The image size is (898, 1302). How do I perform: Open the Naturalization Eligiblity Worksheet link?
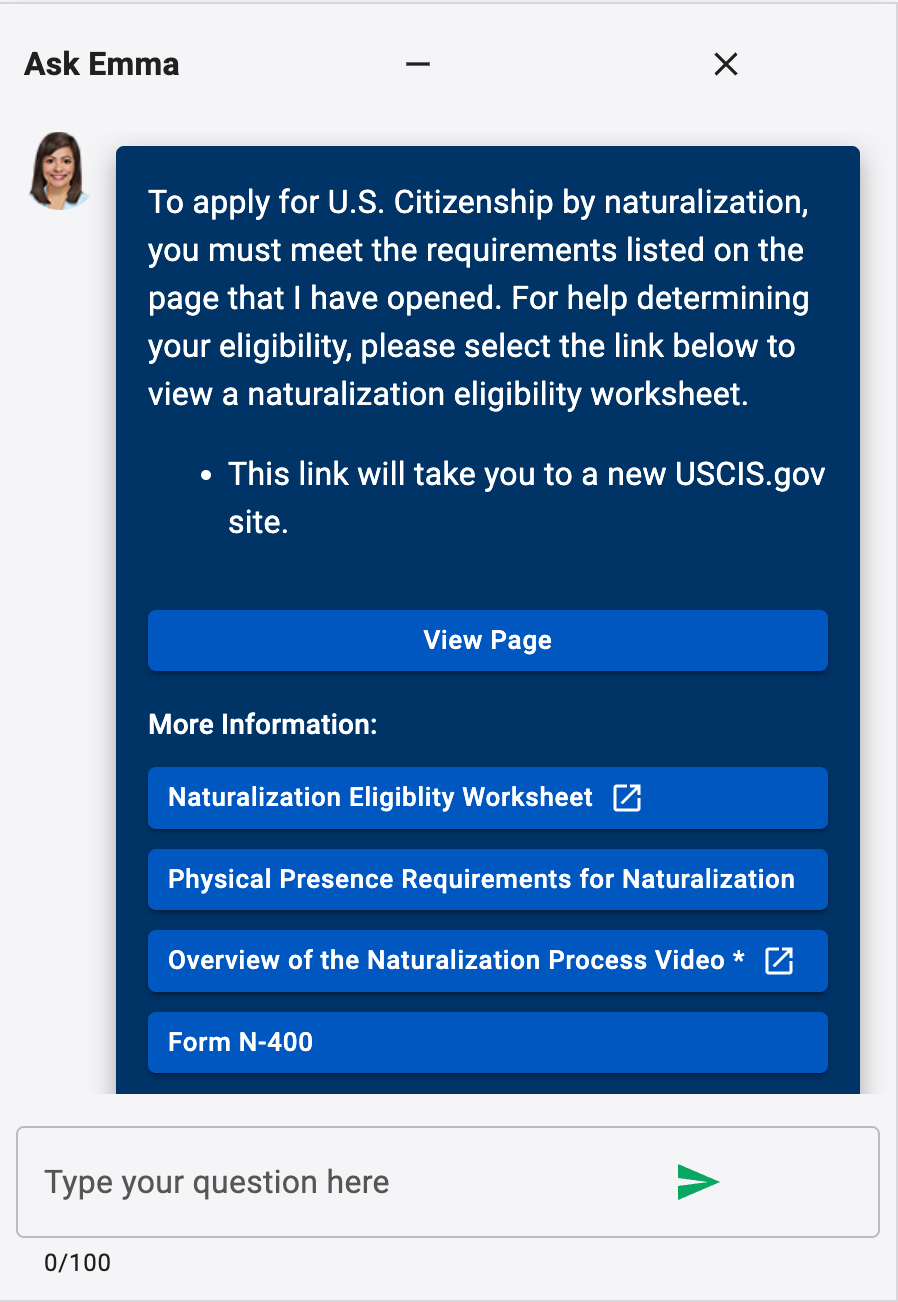[380, 798]
